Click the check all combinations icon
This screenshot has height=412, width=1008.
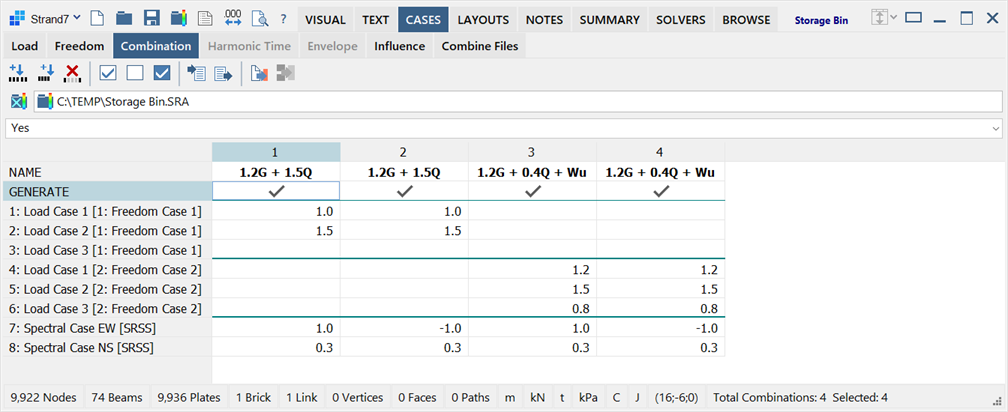[108, 73]
